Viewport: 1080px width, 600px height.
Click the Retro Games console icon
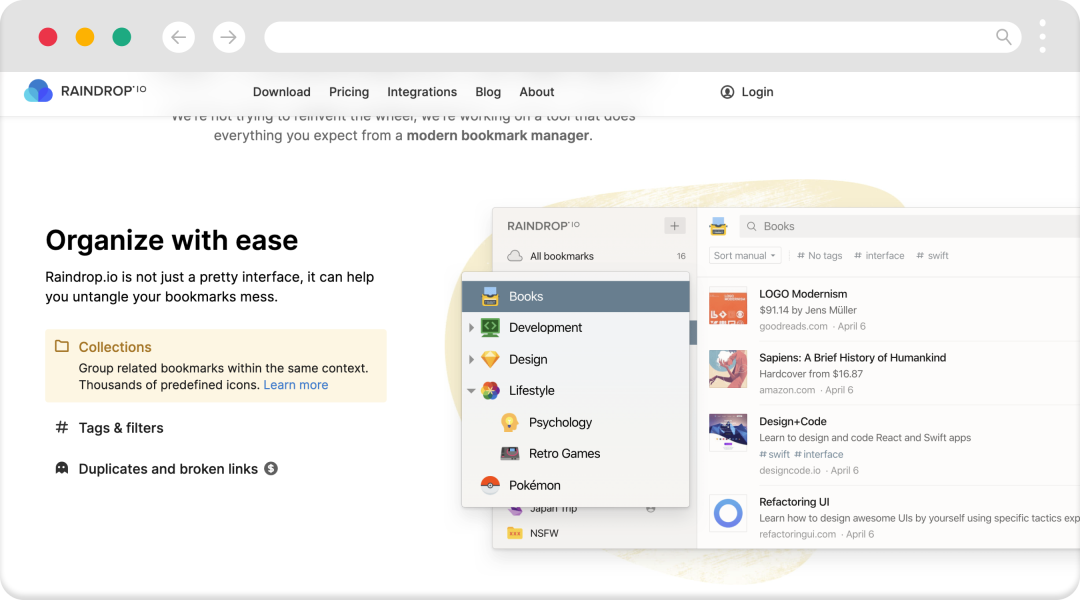coord(510,453)
